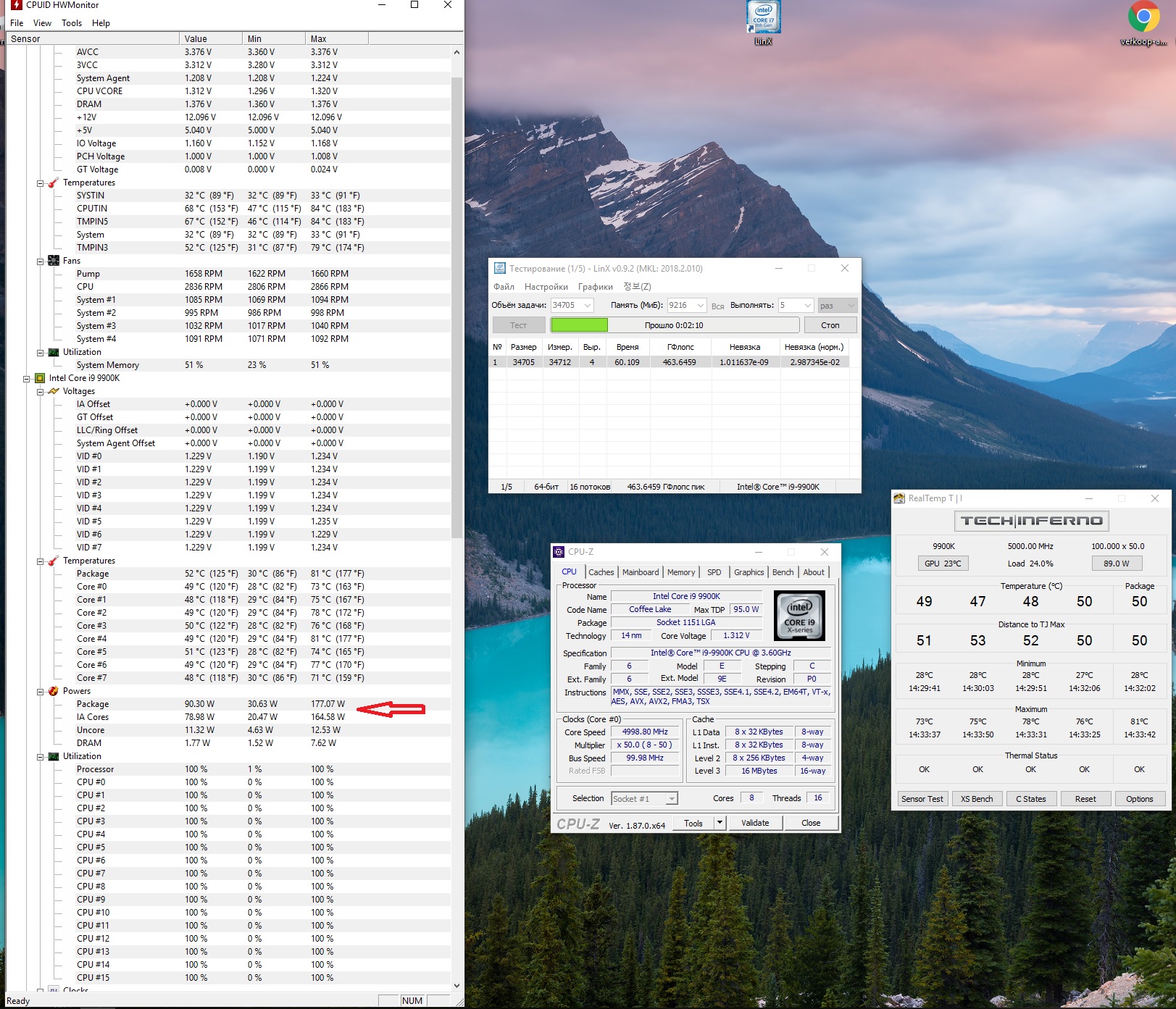Click the icon of Utilization above System Memory
Screen dimensions: 1176x1009
pyautogui.click(x=54, y=352)
